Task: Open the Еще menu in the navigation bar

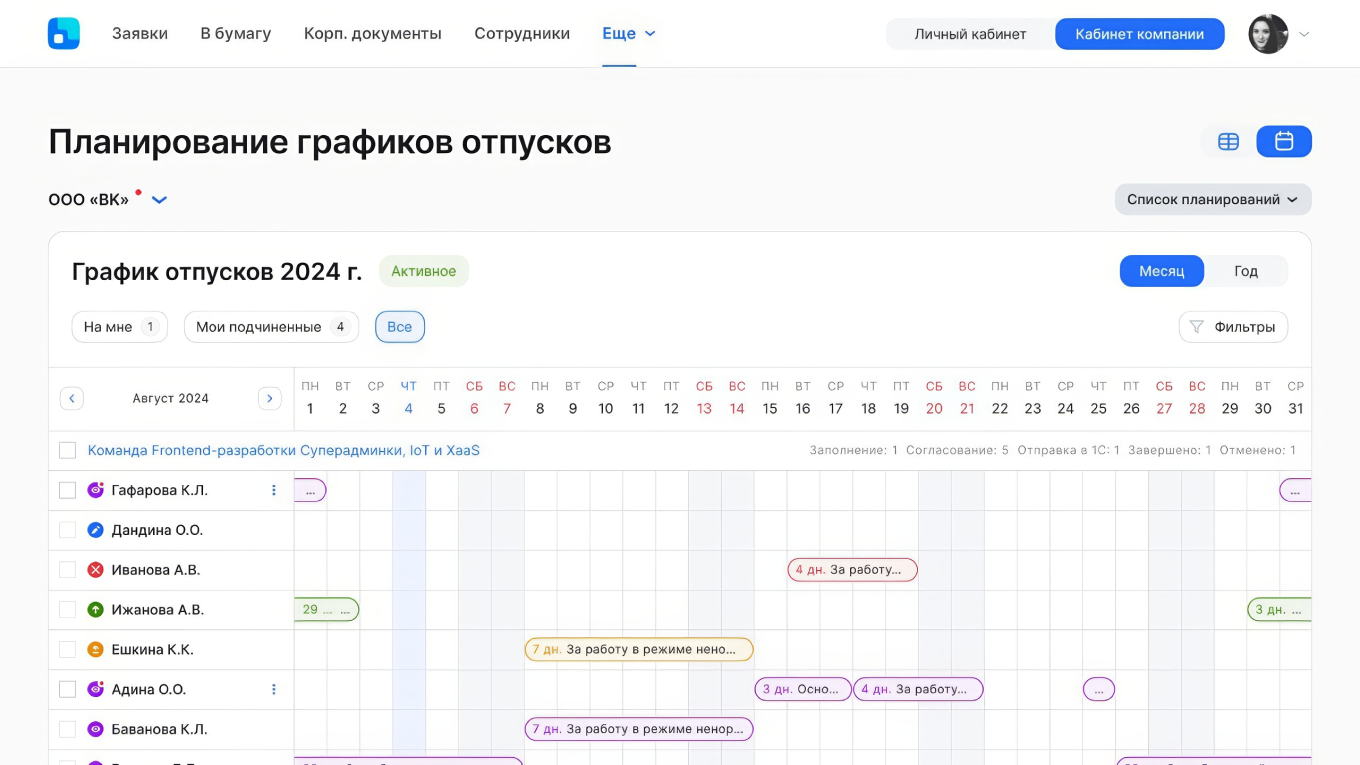Action: [x=628, y=33]
